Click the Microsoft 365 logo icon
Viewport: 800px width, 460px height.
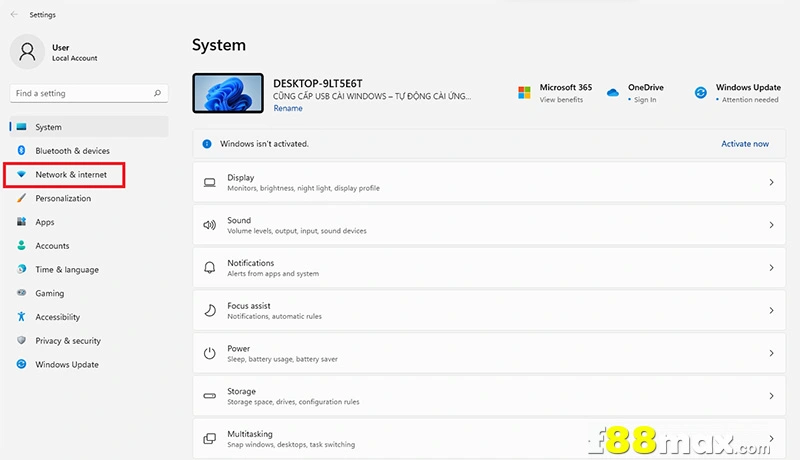point(524,93)
